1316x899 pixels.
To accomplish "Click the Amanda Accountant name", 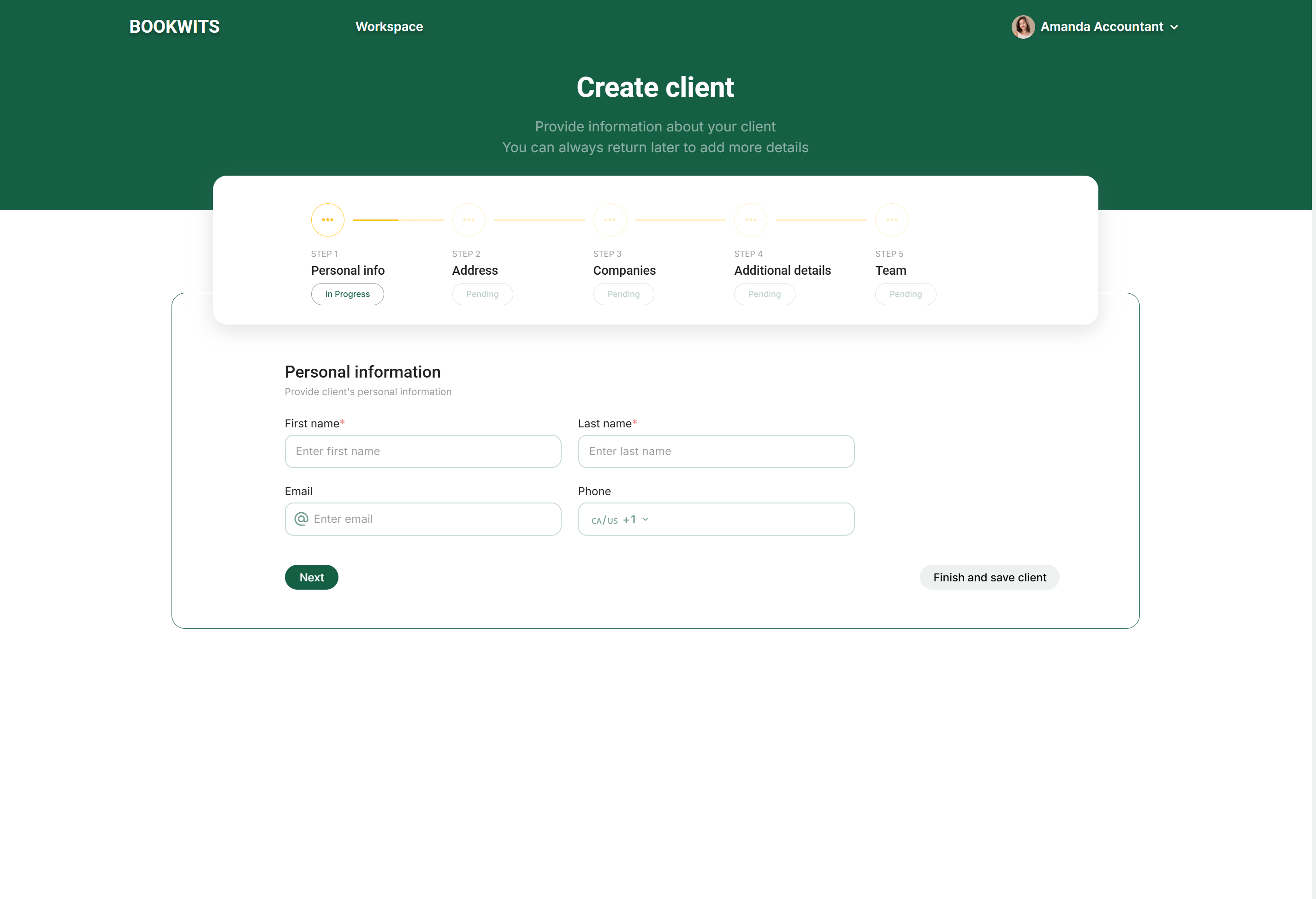I will pos(1102,27).
